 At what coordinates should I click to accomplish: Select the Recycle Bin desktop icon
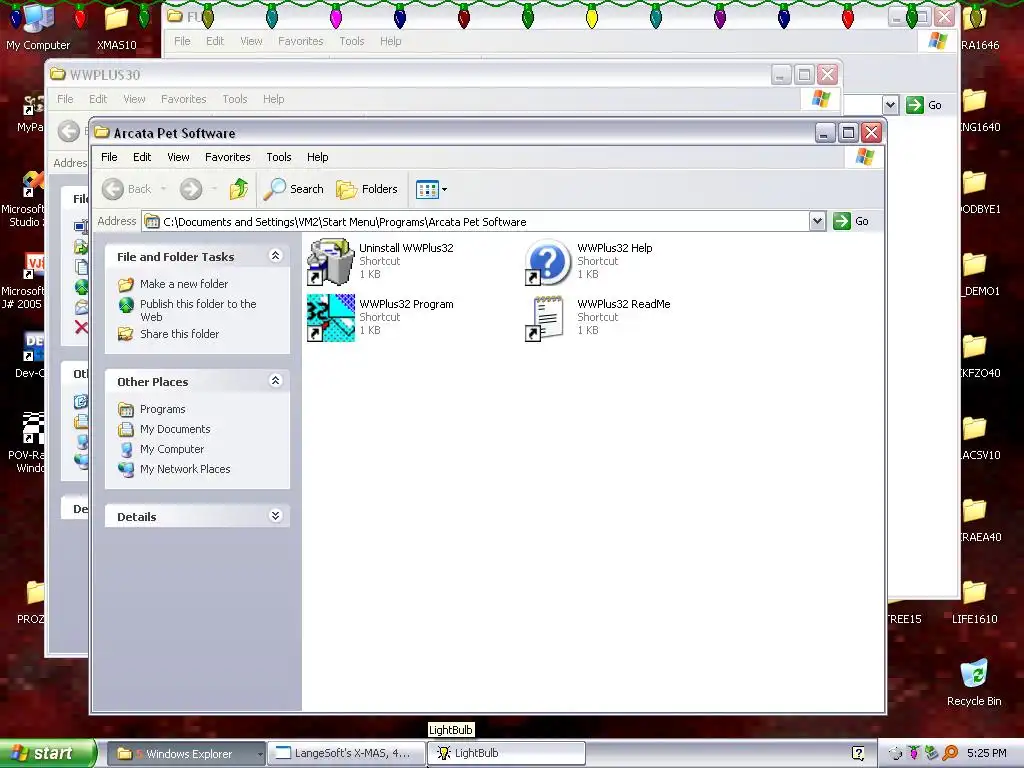point(974,682)
